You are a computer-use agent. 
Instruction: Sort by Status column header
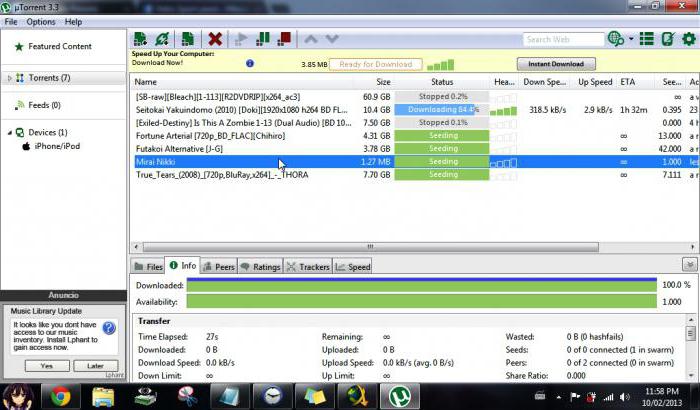[x=442, y=82]
